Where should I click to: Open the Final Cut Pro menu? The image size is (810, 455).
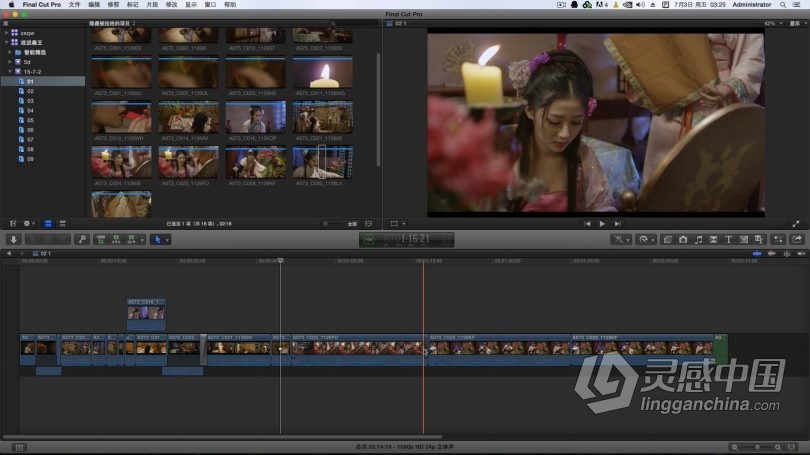pos(41,4)
